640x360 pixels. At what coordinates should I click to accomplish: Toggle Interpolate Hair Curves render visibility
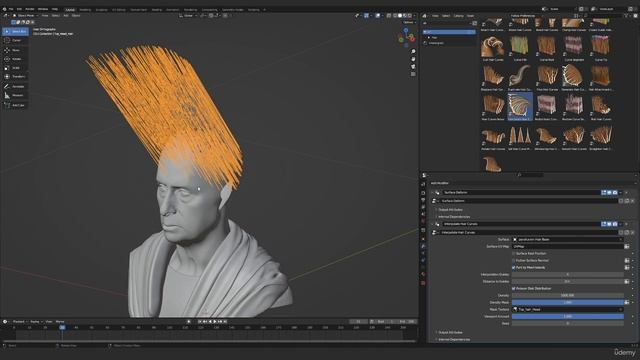click(615, 224)
